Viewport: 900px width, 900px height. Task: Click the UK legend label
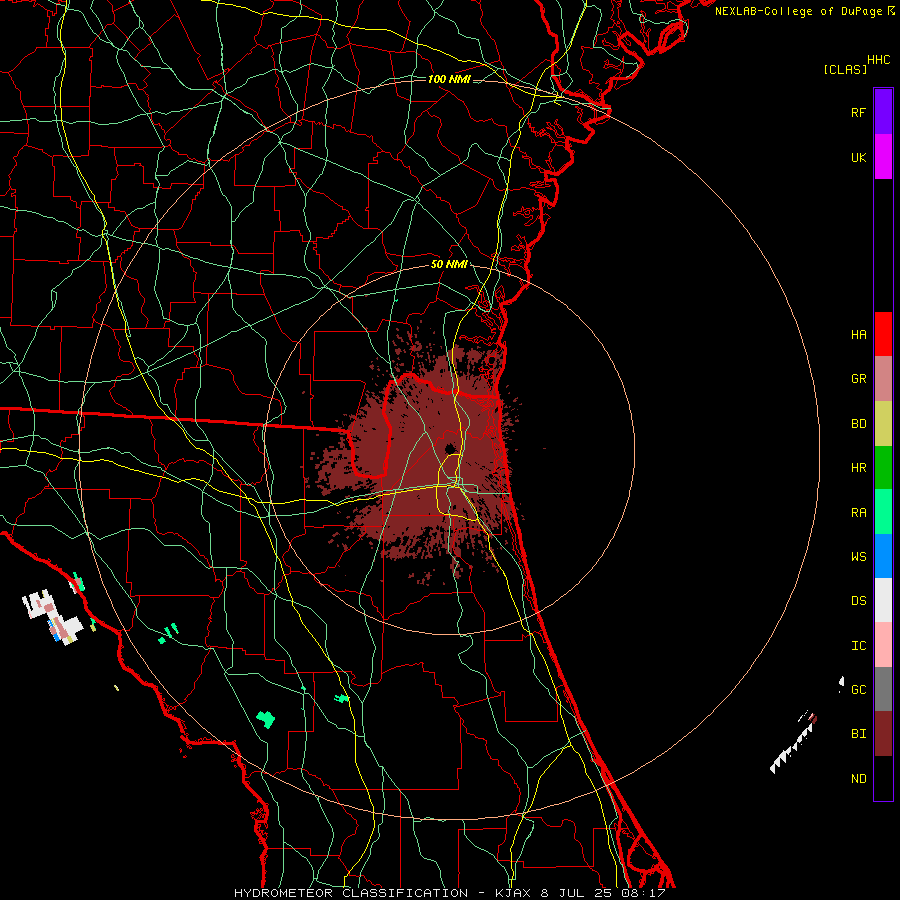(x=858, y=157)
